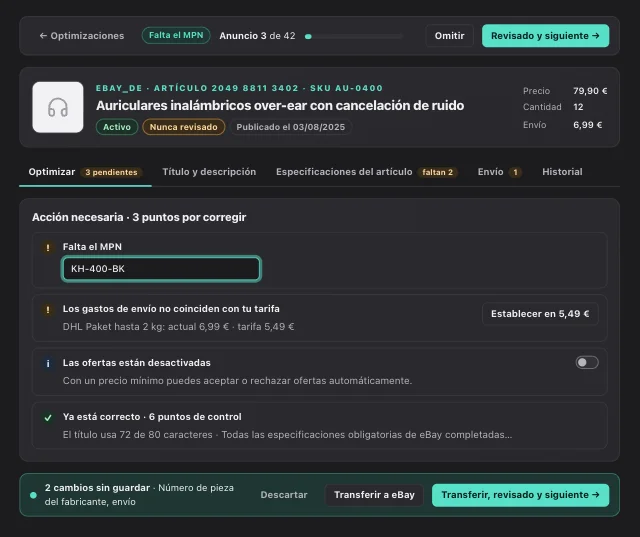
Task: Click 'Revisado y siguiente' at top
Action: pos(545,36)
